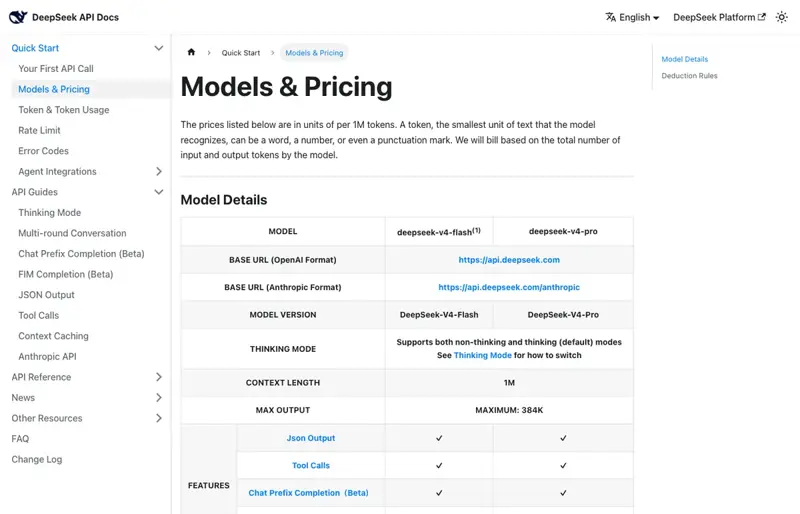
Task: Click the home icon in breadcrumb
Action: pos(191,52)
